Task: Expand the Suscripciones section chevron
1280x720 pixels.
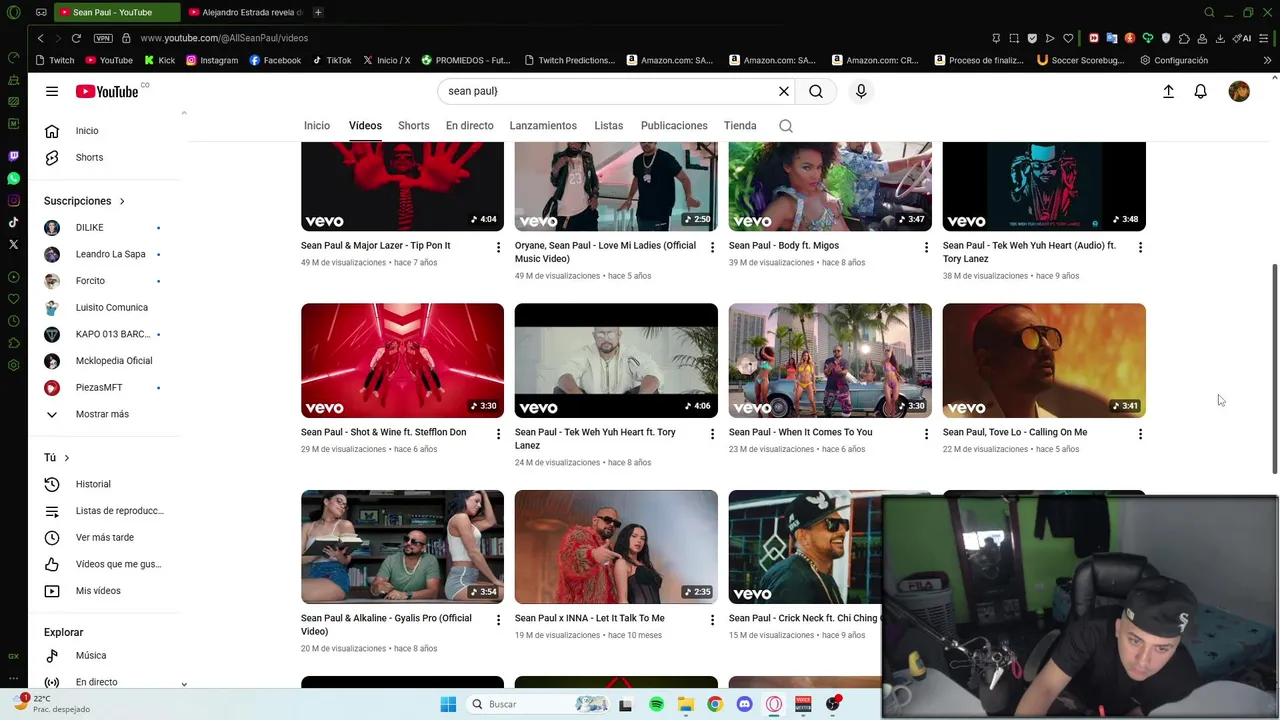Action: (x=122, y=201)
